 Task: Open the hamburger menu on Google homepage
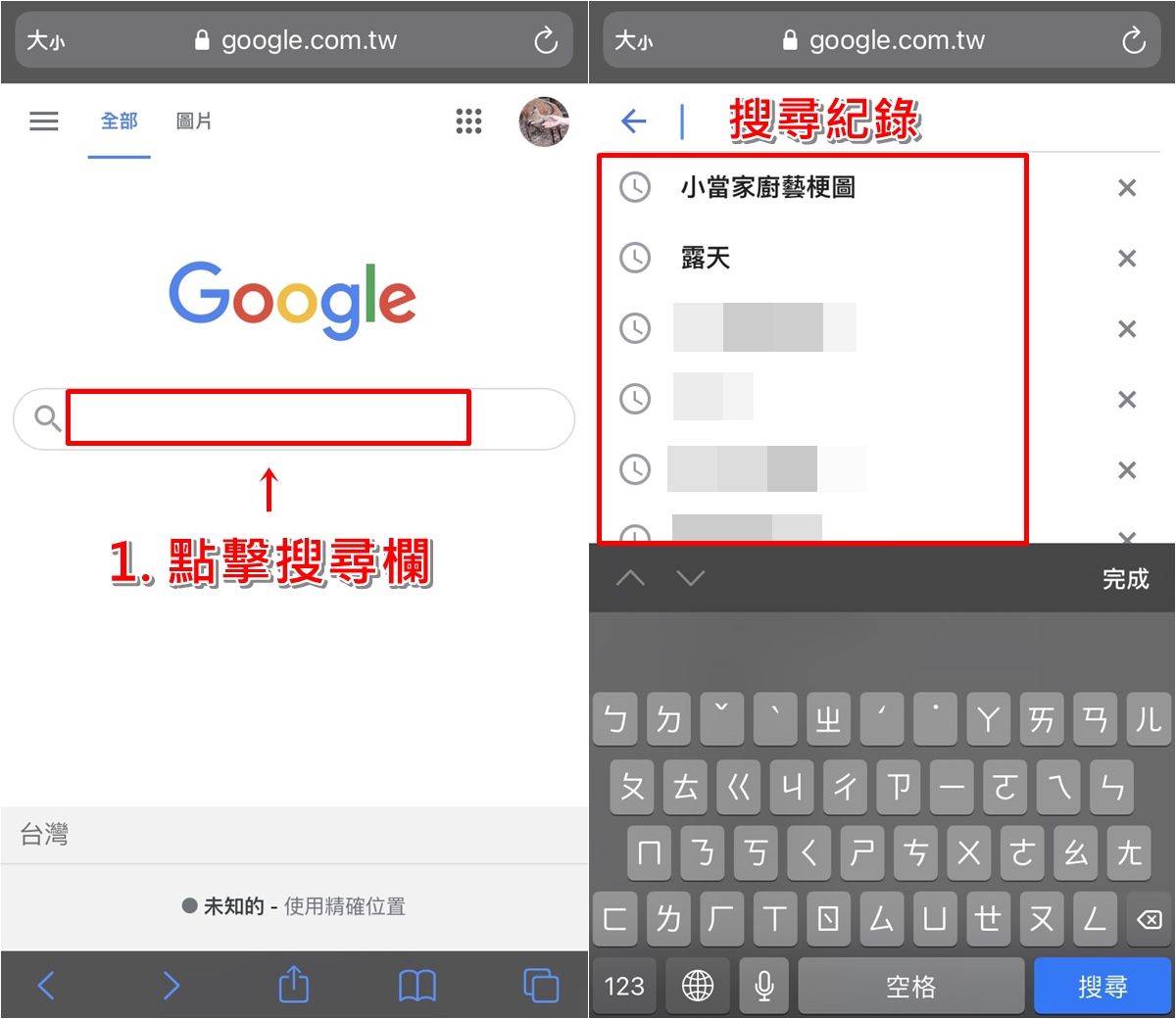click(44, 121)
